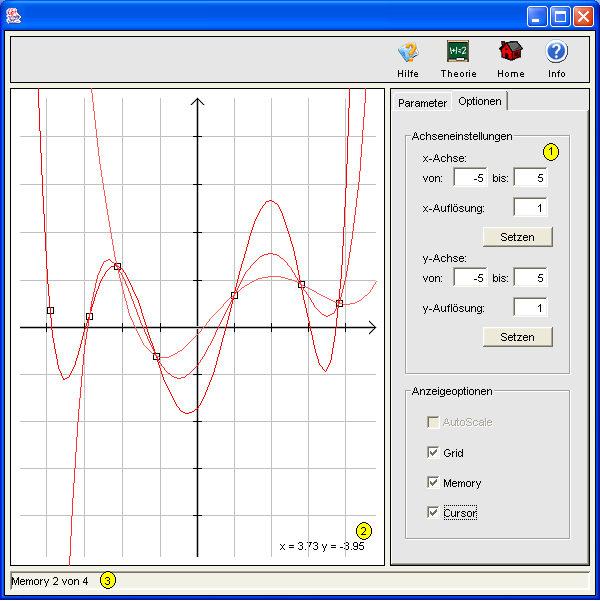Screen dimensions: 600x601
Task: Click yellow marker 3 in status bar
Action: tap(108, 580)
